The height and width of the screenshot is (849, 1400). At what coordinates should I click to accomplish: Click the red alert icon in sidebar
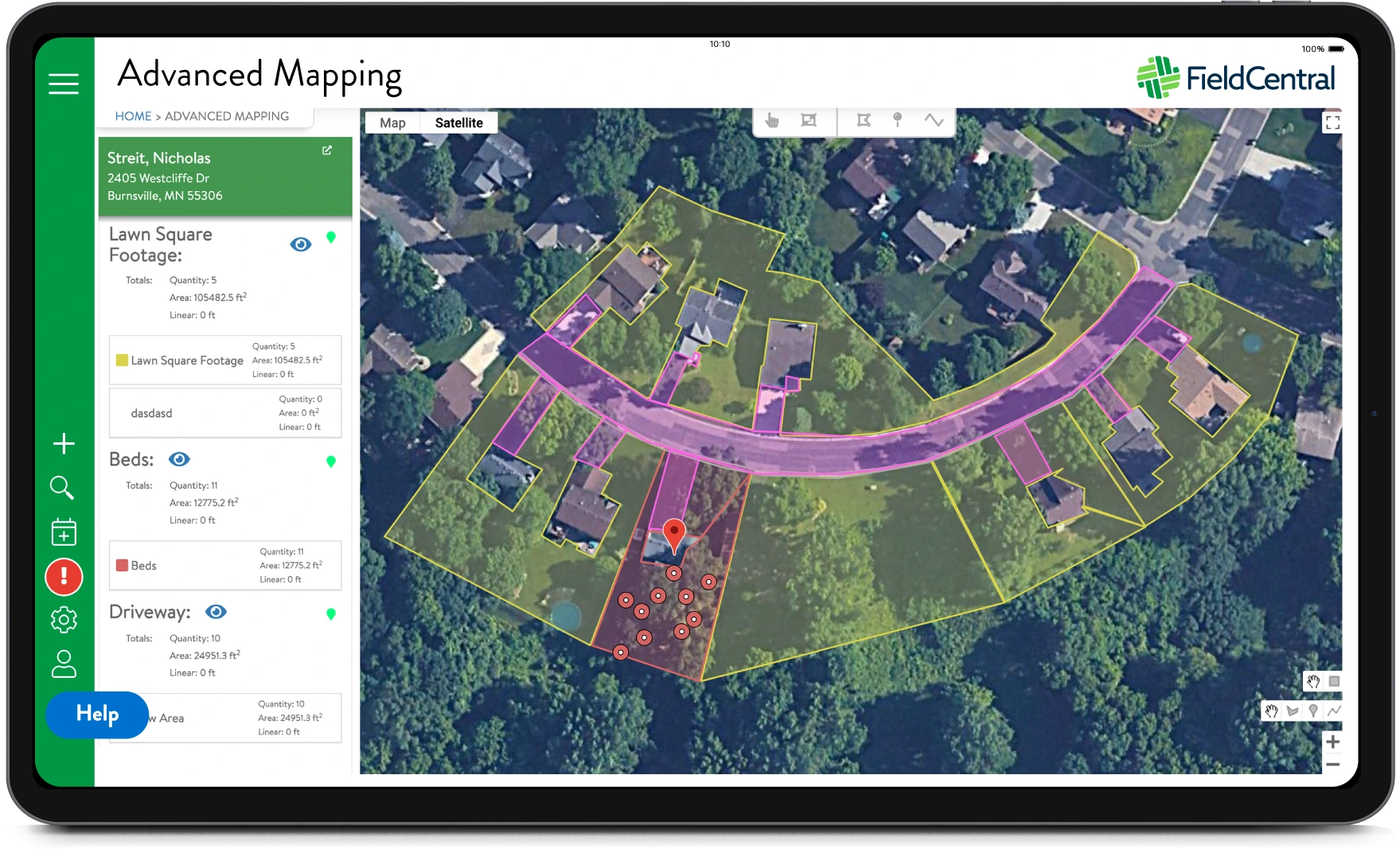(x=64, y=576)
